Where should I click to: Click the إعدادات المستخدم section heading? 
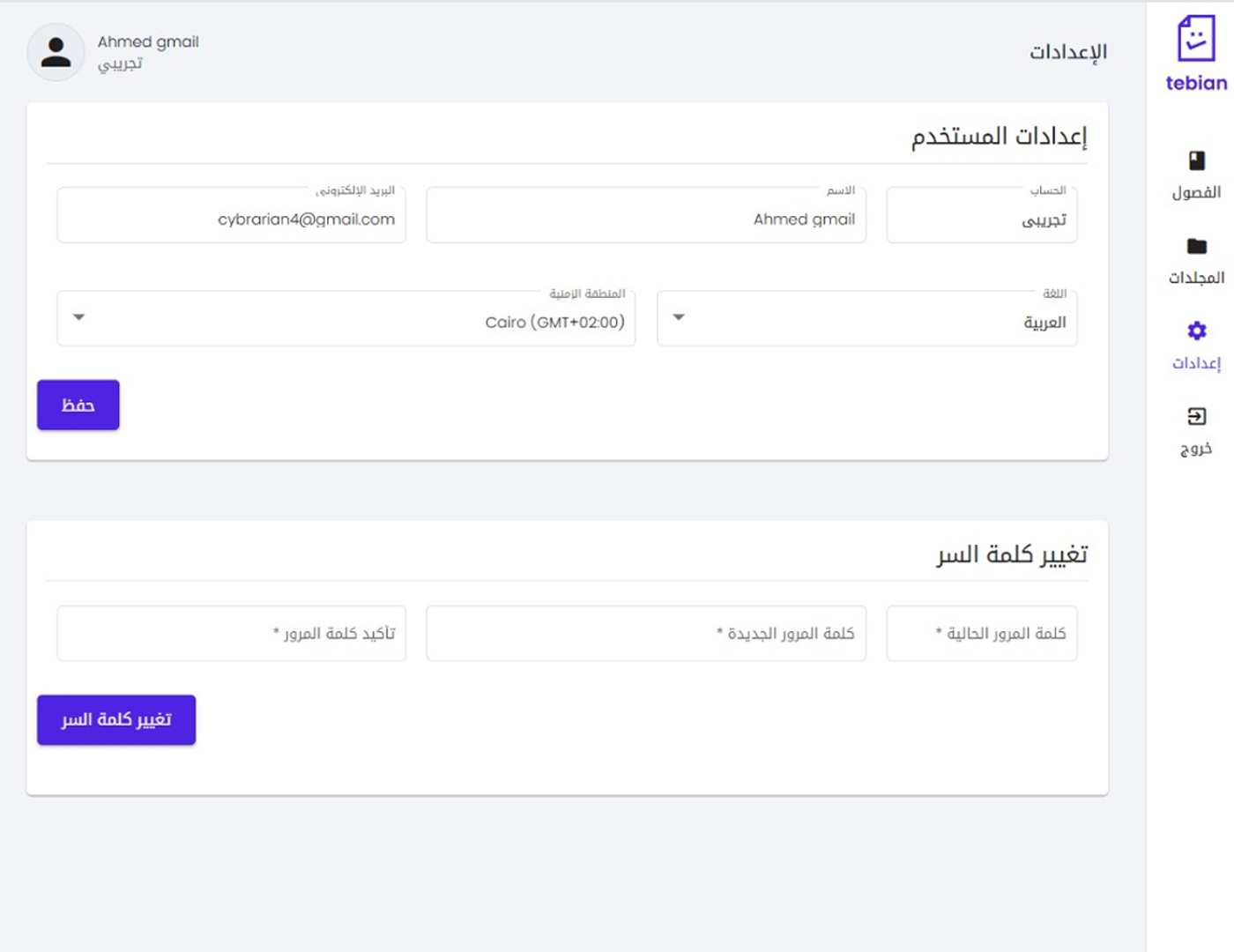pos(1000,137)
